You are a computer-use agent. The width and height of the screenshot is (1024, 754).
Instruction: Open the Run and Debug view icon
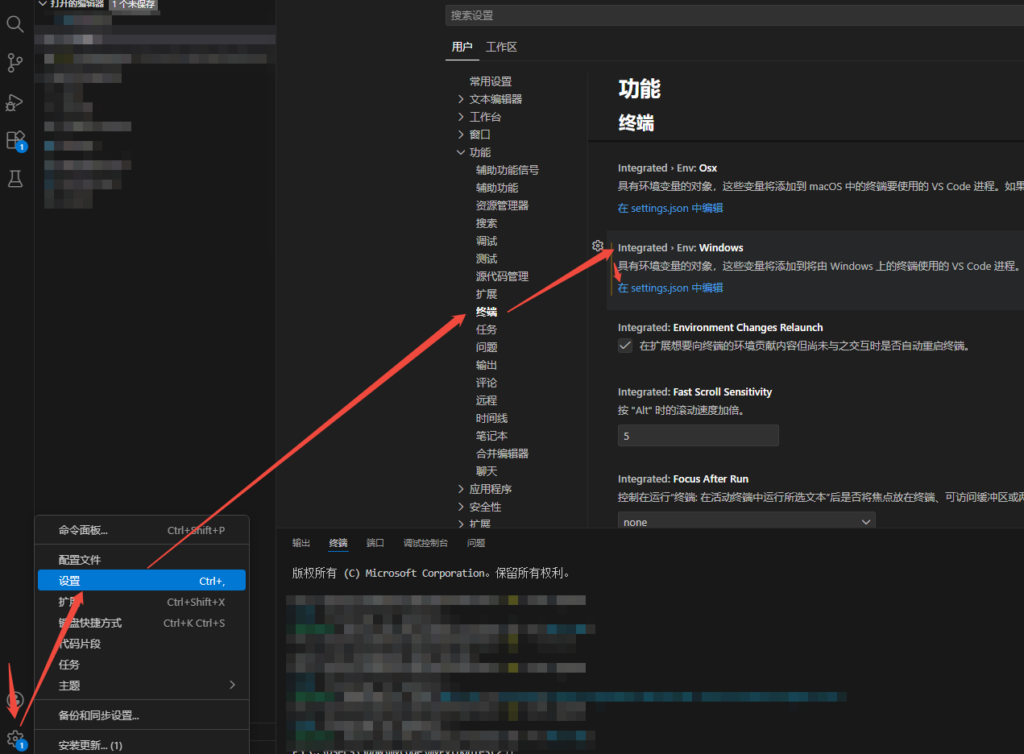point(15,102)
